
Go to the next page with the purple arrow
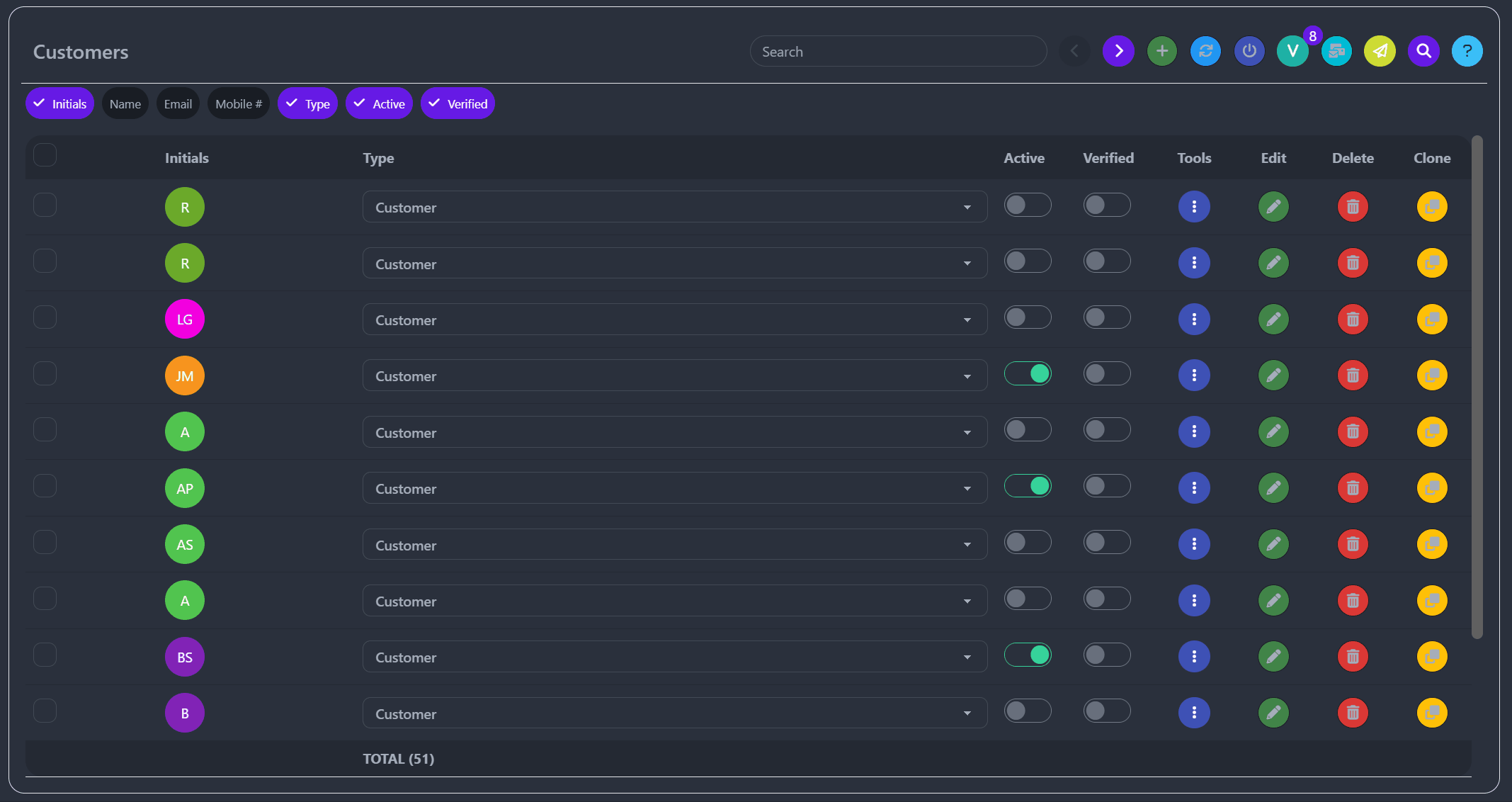(1118, 51)
